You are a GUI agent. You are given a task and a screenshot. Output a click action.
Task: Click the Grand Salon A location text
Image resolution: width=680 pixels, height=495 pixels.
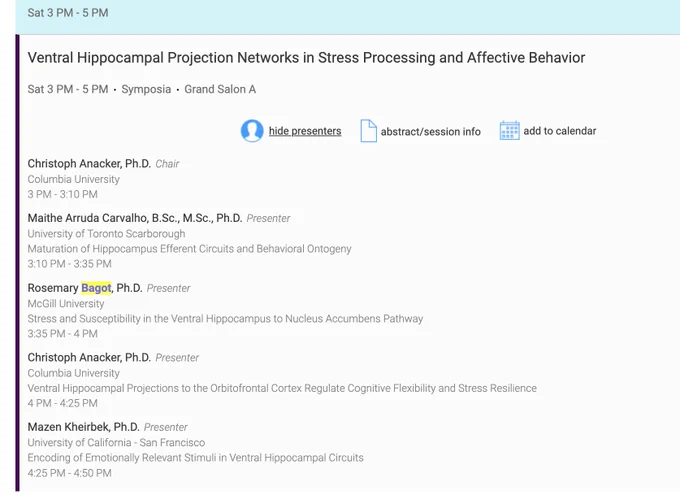(x=220, y=89)
